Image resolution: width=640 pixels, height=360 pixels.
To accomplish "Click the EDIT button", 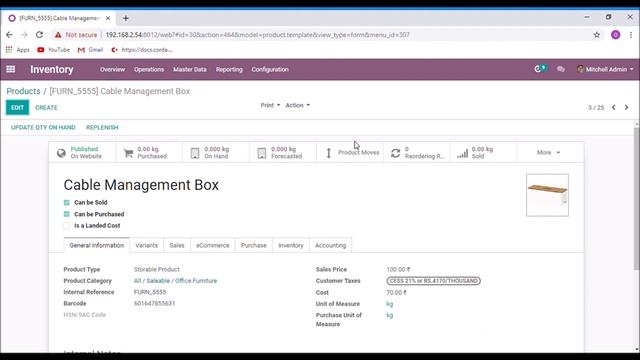I will point(17,107).
